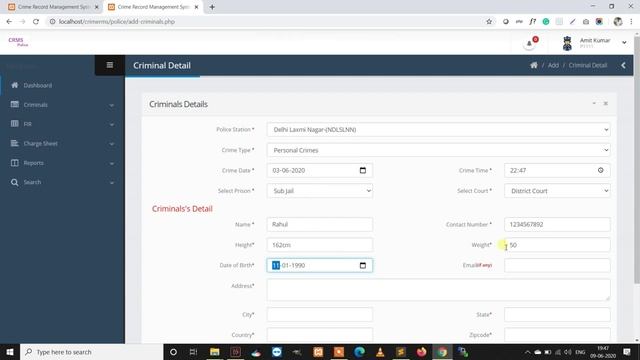This screenshot has height=360, width=640.
Task: Click the home breadcrumb icon
Action: pyautogui.click(x=533, y=65)
